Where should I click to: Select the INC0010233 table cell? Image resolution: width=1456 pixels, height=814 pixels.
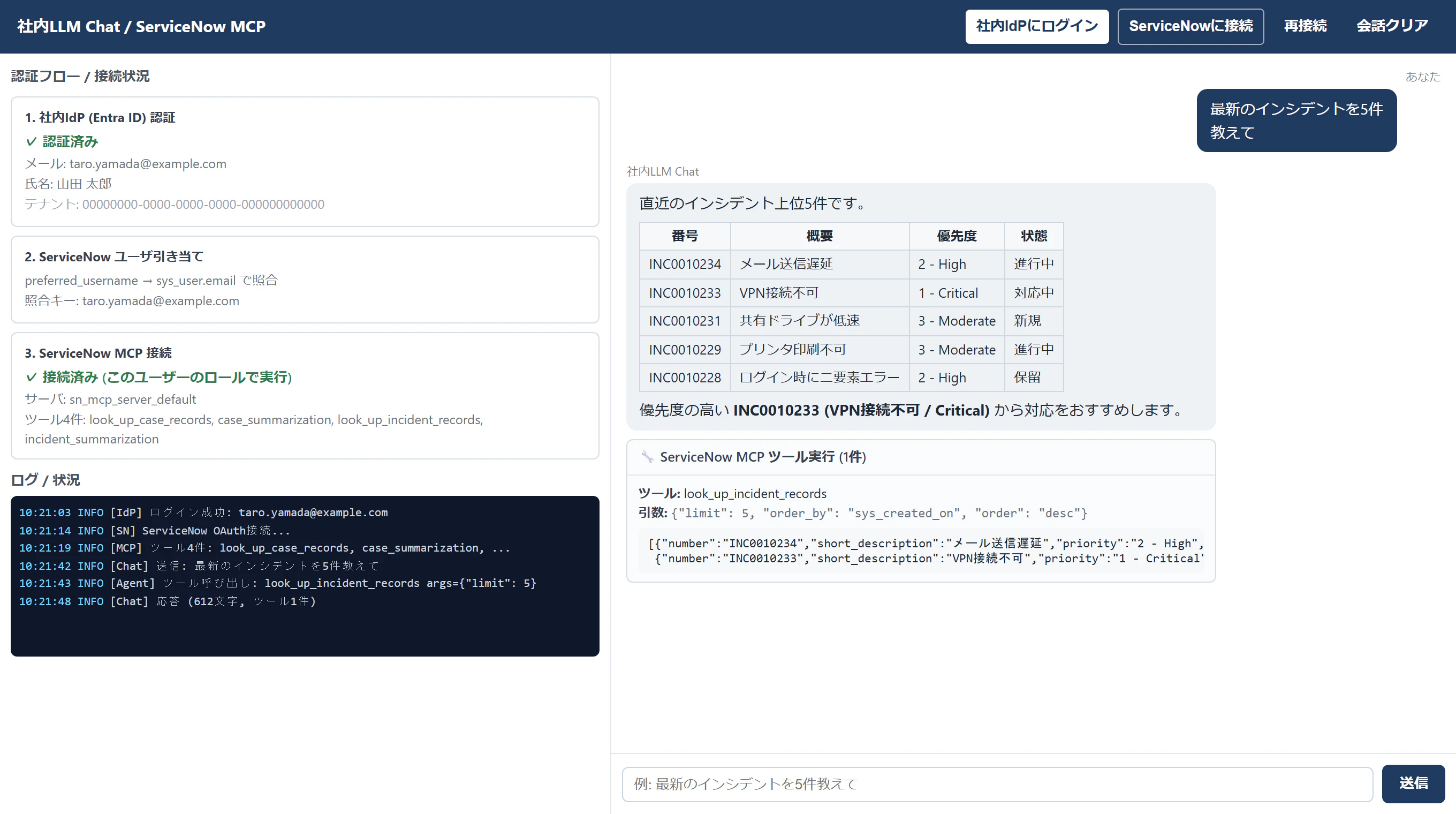[x=685, y=293]
